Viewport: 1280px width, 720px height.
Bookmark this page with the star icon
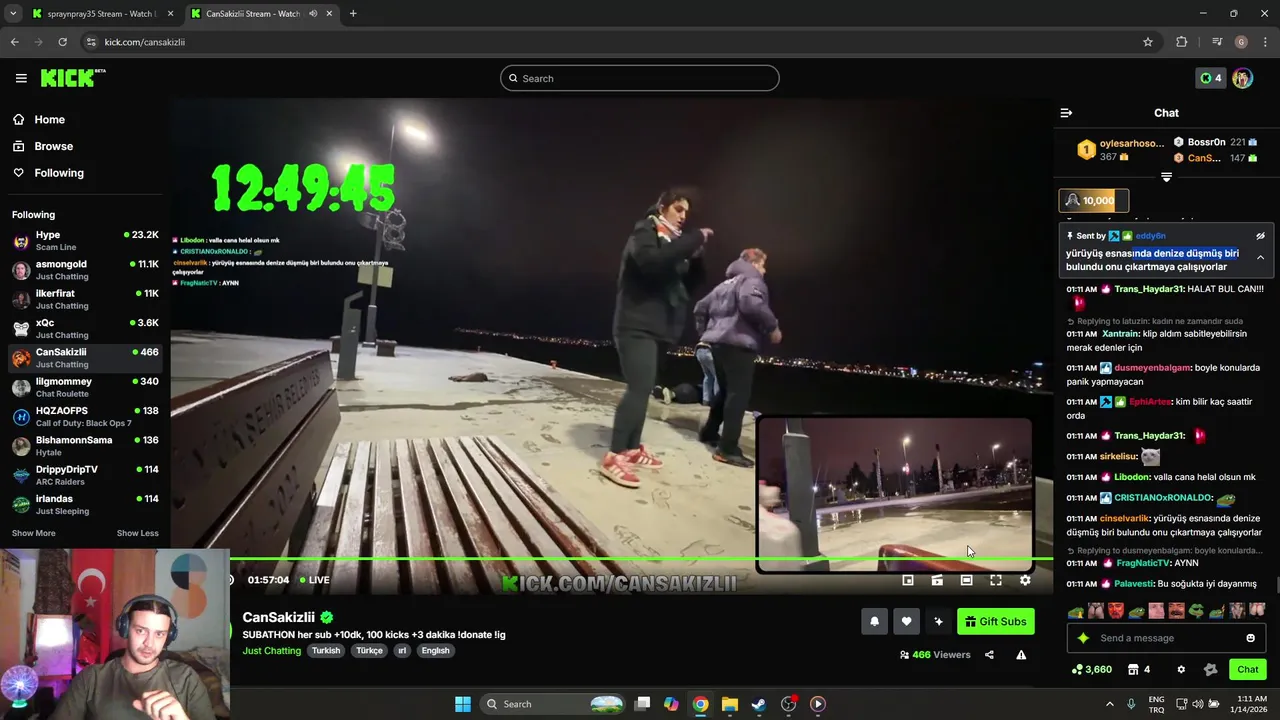[1148, 42]
